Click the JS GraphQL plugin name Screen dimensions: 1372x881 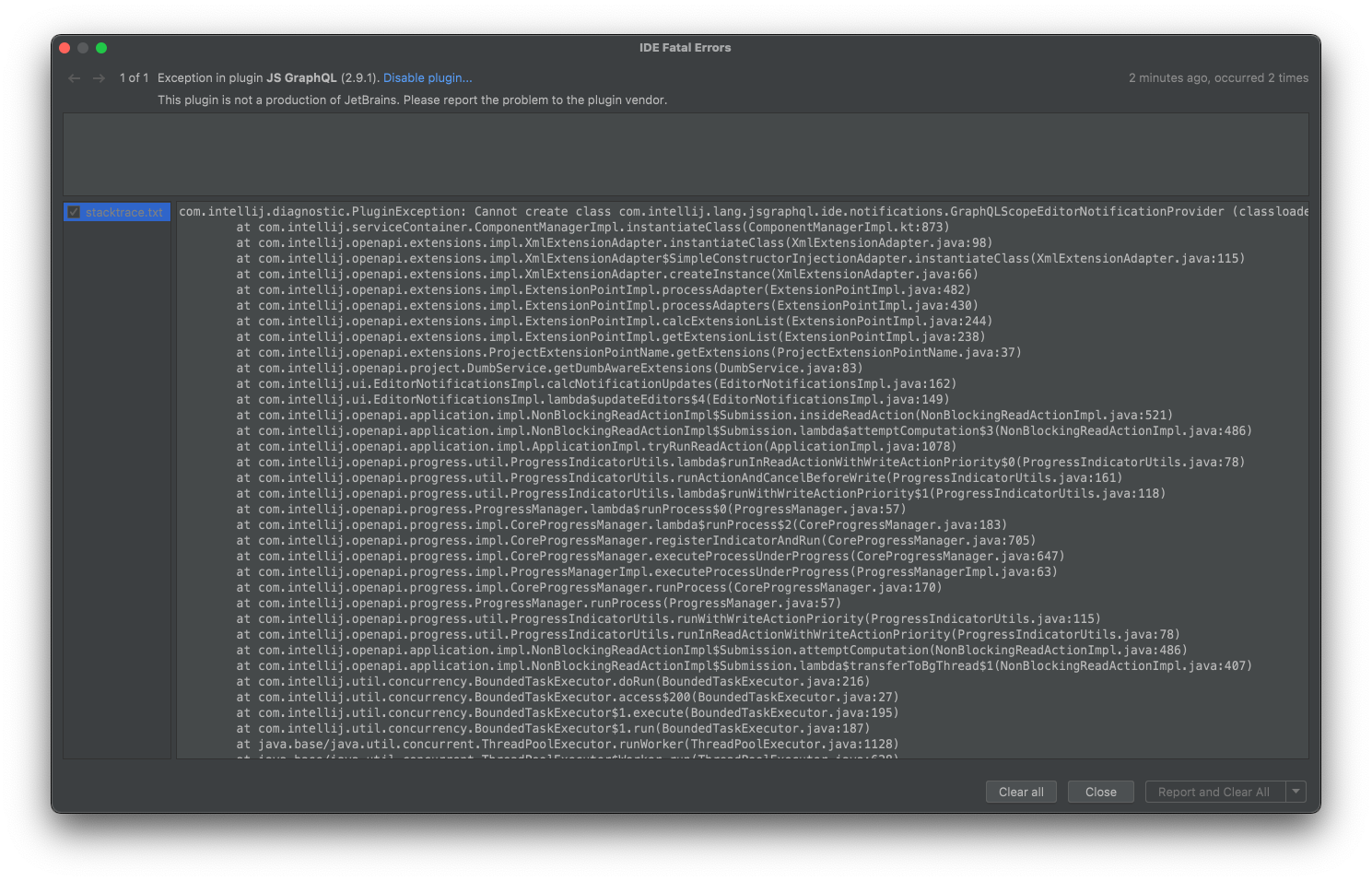[301, 78]
